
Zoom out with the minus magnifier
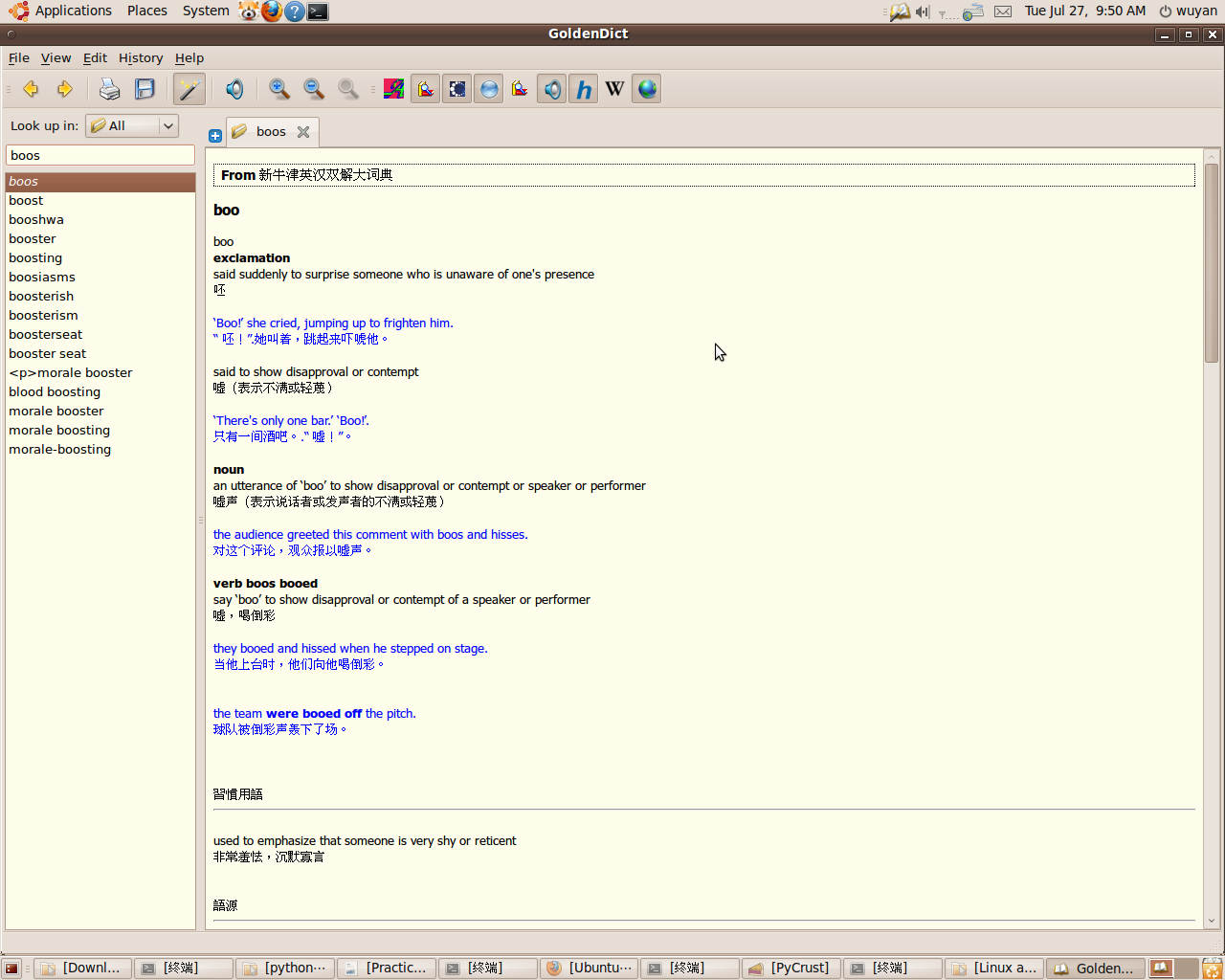pos(314,89)
